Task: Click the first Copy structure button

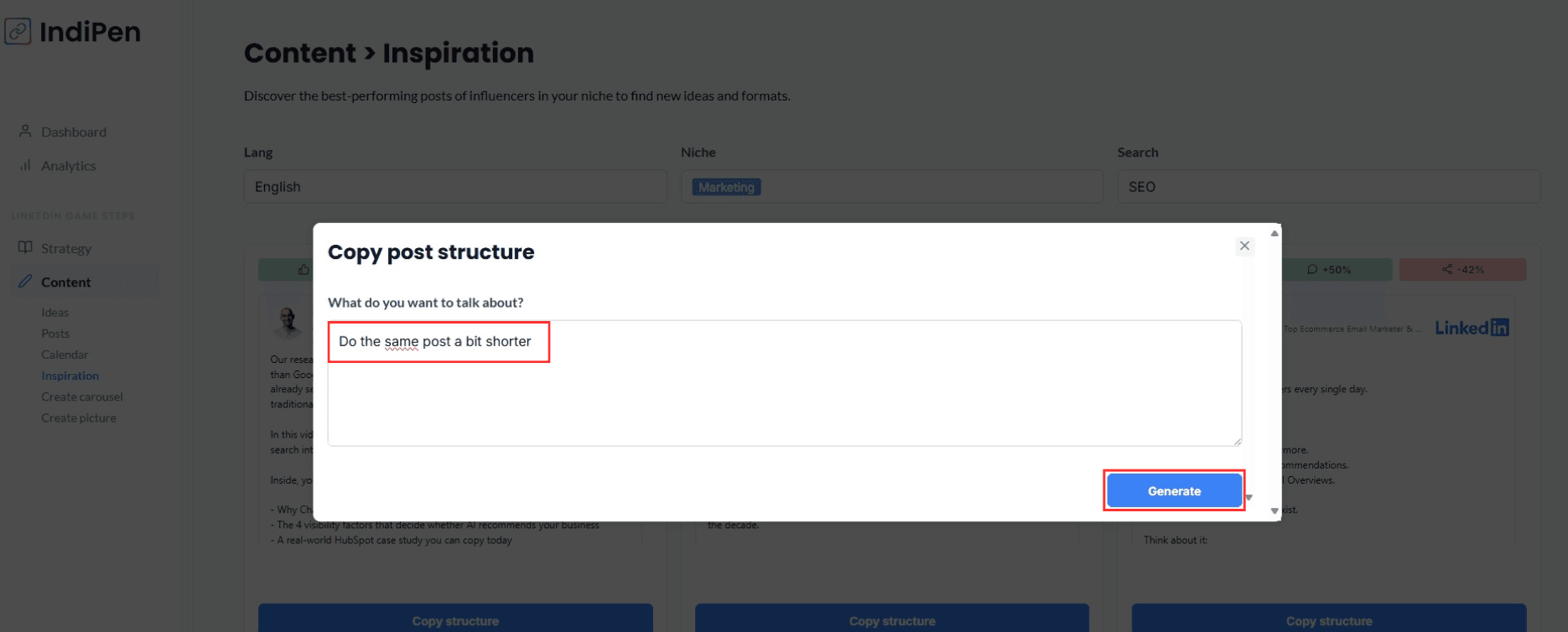Action: (x=455, y=620)
